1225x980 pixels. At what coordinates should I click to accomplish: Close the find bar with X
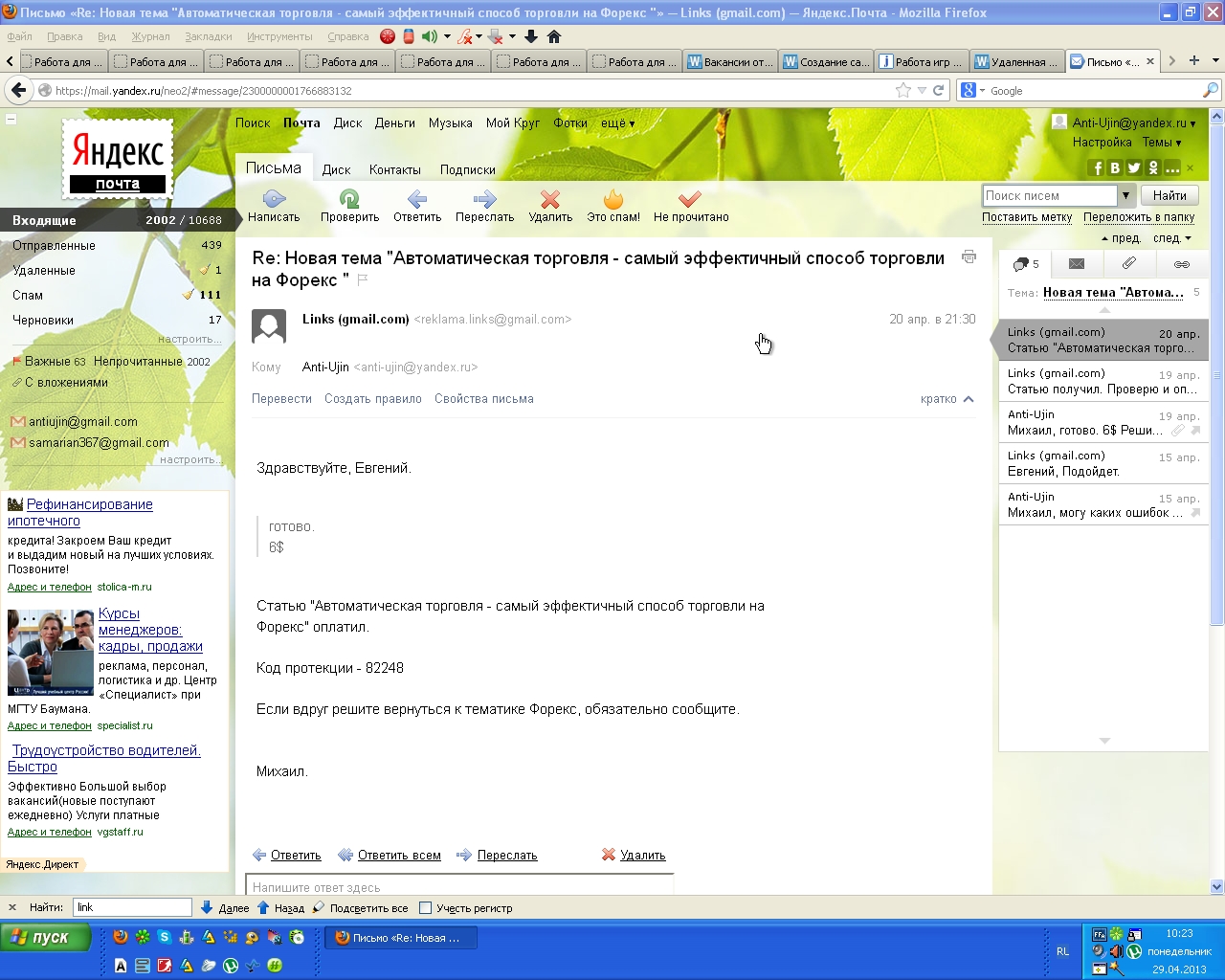point(12,908)
